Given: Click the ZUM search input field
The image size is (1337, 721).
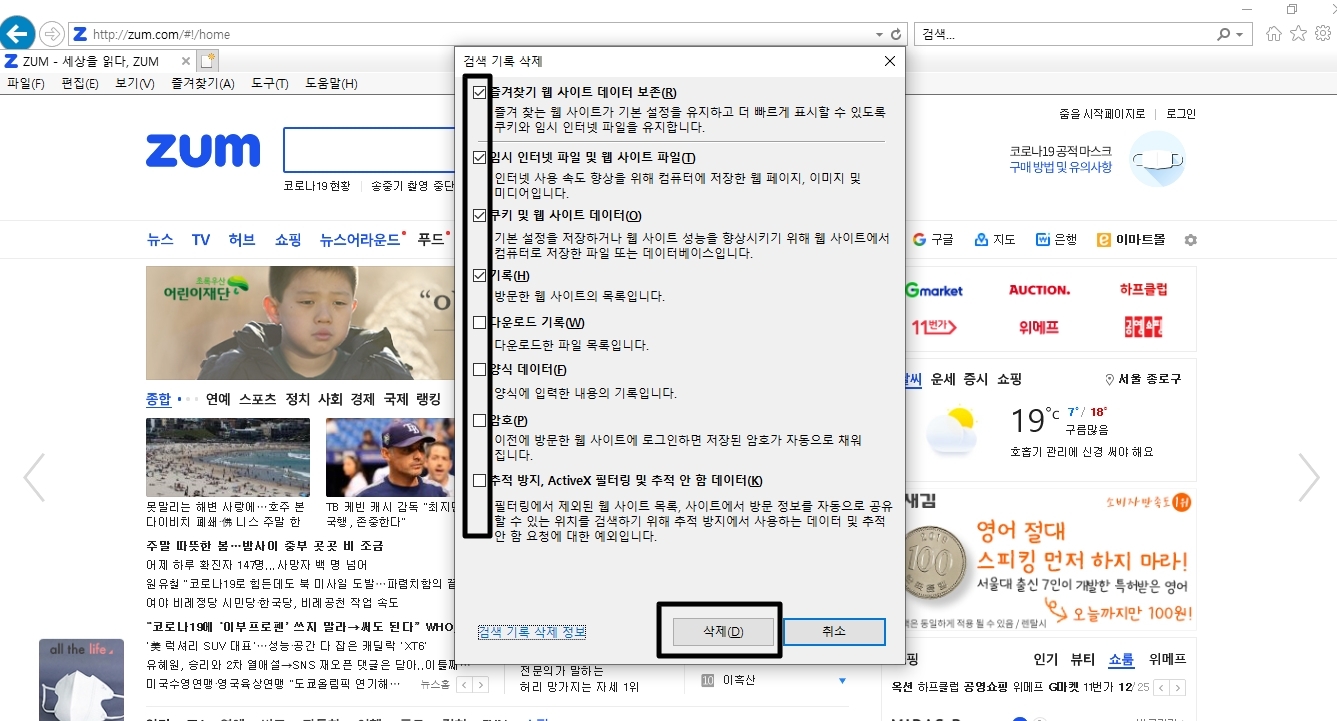Looking at the screenshot, I should point(369,151).
